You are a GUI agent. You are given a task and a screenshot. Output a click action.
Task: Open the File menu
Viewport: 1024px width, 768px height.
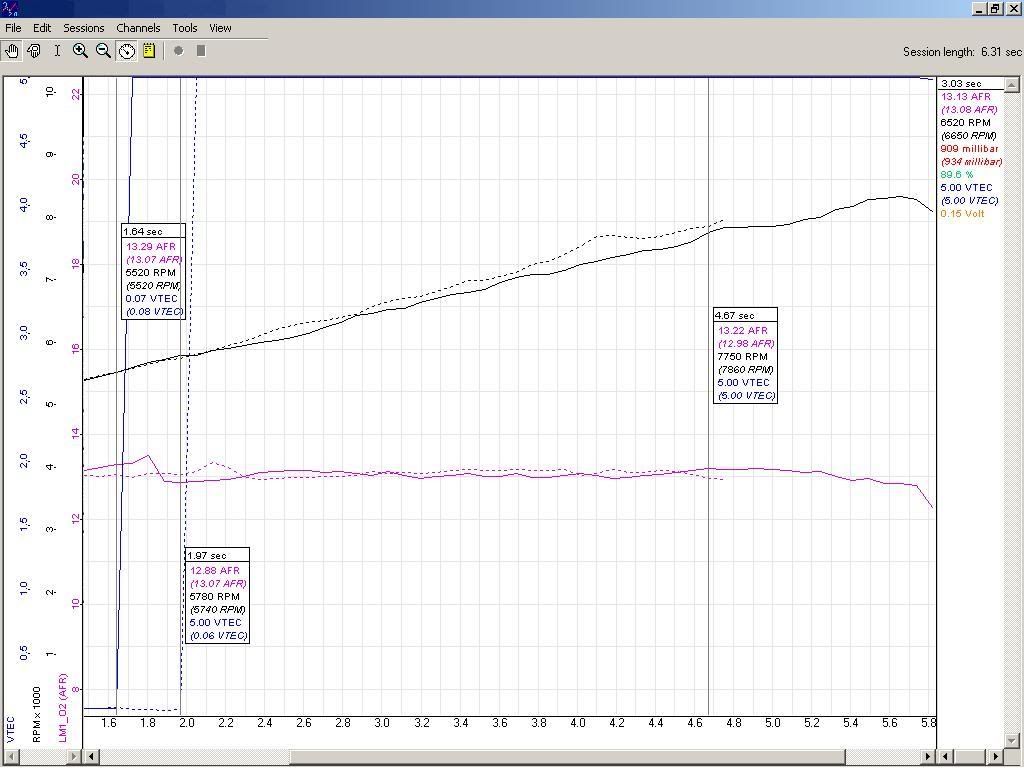click(13, 28)
